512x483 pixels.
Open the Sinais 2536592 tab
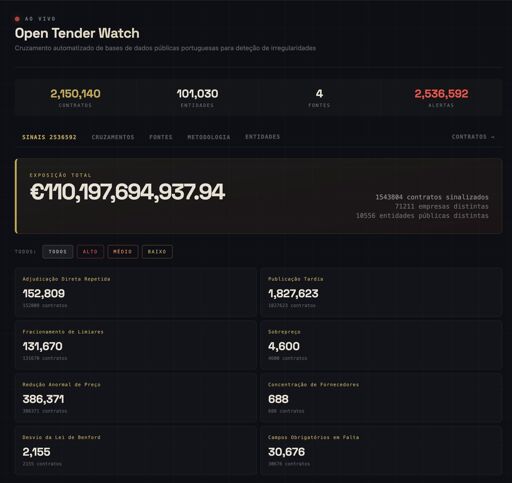point(49,137)
